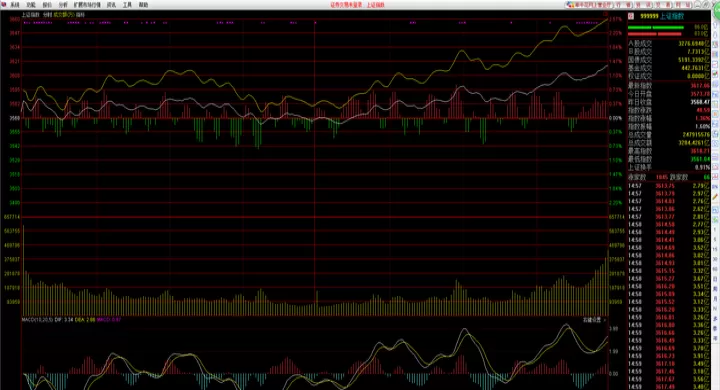720x390 pixels.
Task: Select the pencil drawing tool in the right sidebar
Action: (715, 196)
